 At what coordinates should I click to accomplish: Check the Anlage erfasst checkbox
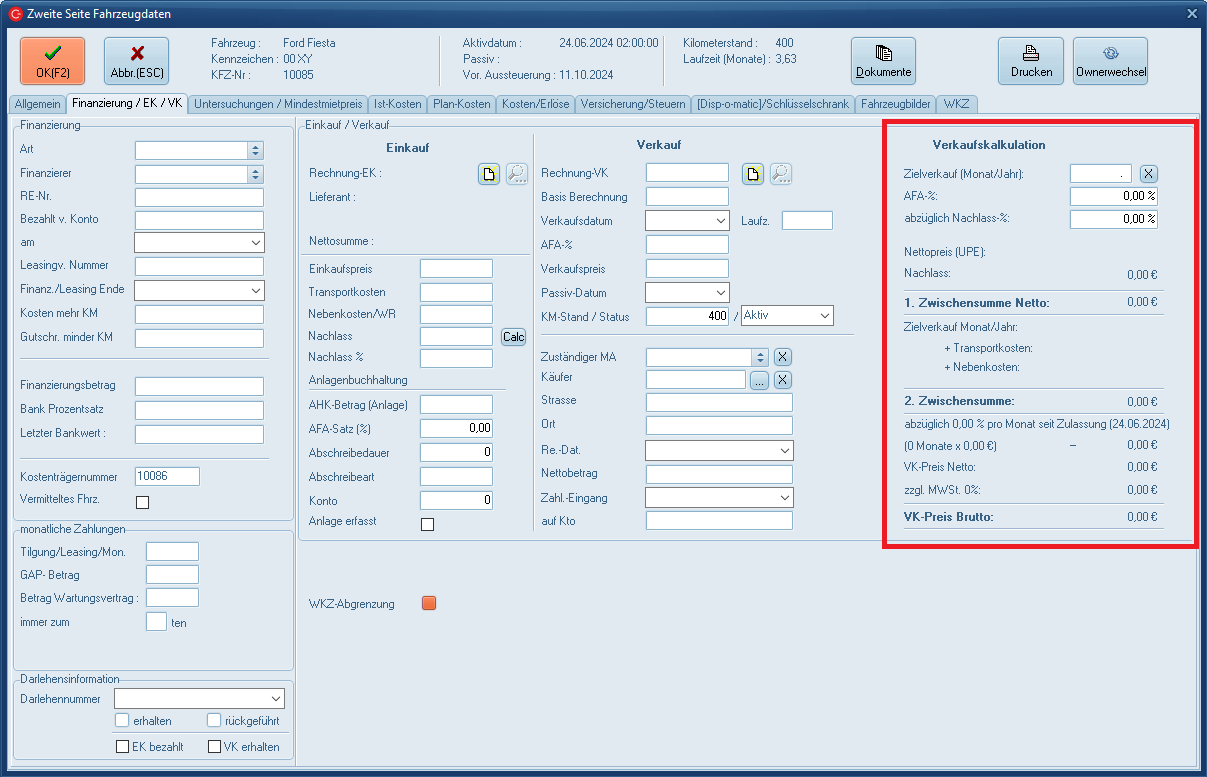(x=427, y=524)
